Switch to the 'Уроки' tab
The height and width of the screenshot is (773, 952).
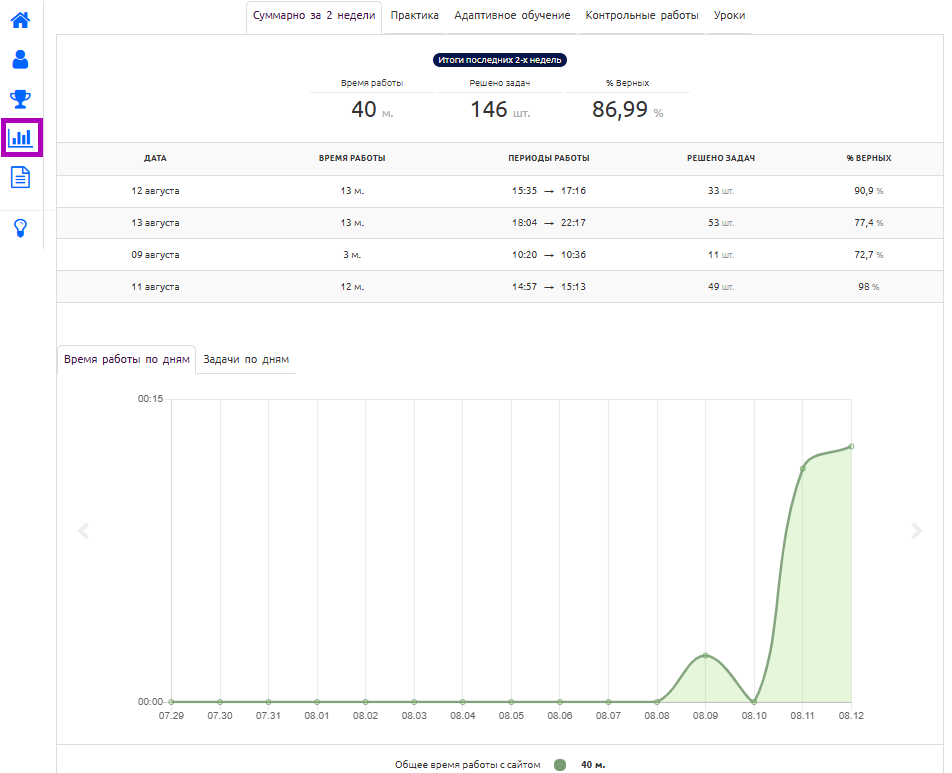click(x=729, y=16)
